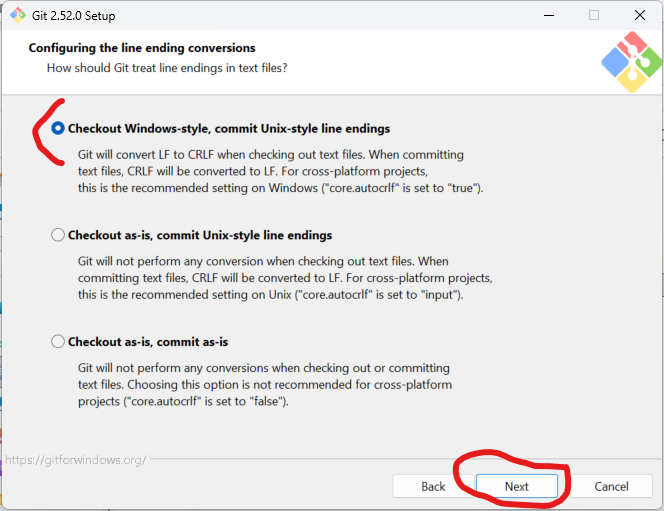Click the description mentioning core.autocrlf set to false
Viewport: 664px width, 511px height.
pos(265,384)
